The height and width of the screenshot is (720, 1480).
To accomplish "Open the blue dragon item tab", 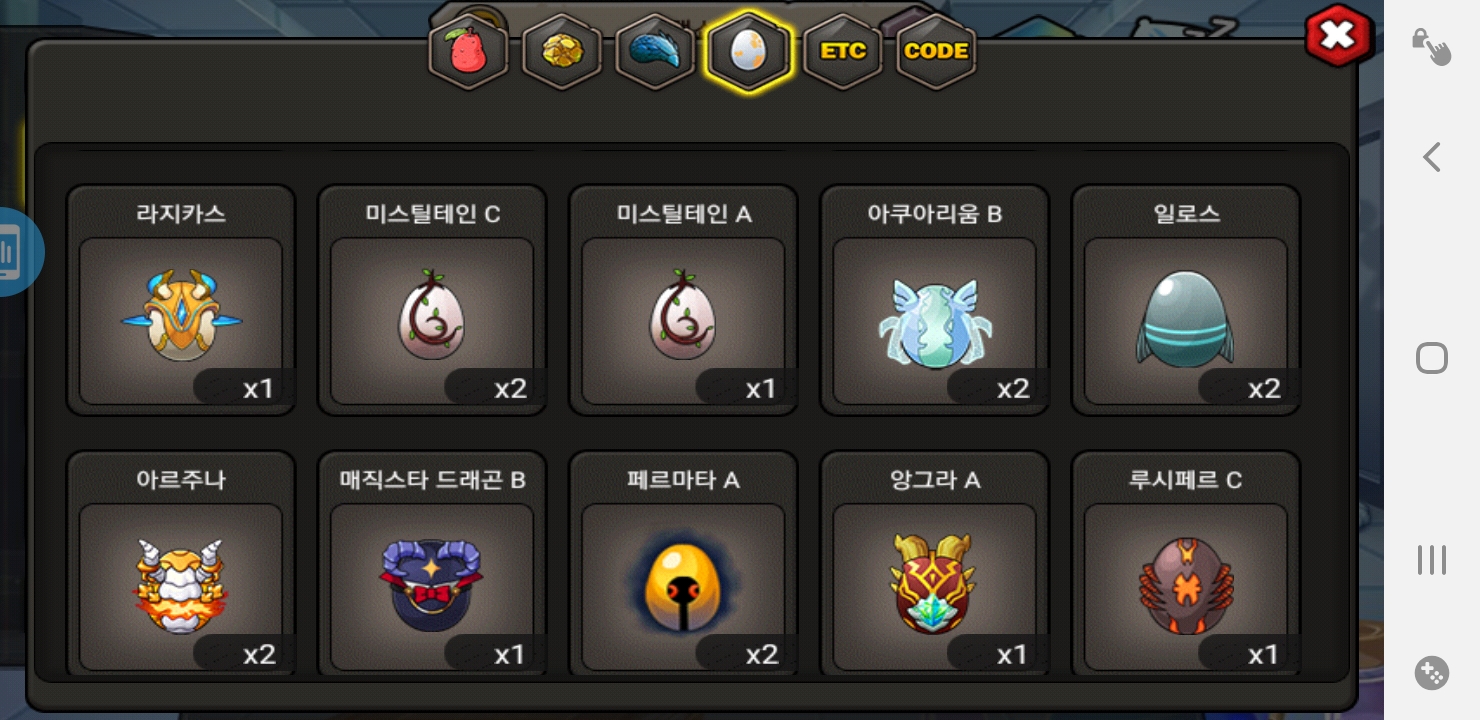I will pyautogui.click(x=655, y=51).
